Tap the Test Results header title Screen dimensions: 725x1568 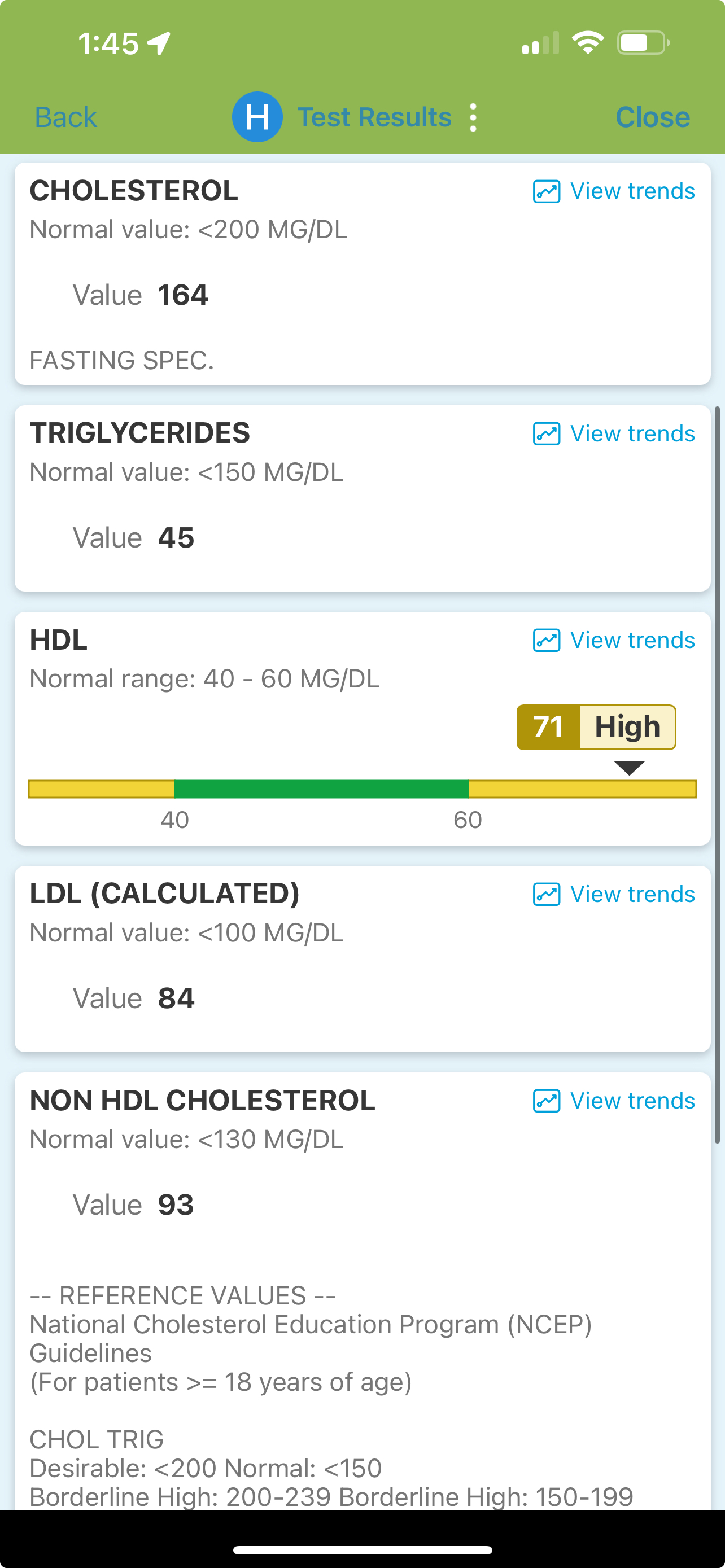[374, 117]
